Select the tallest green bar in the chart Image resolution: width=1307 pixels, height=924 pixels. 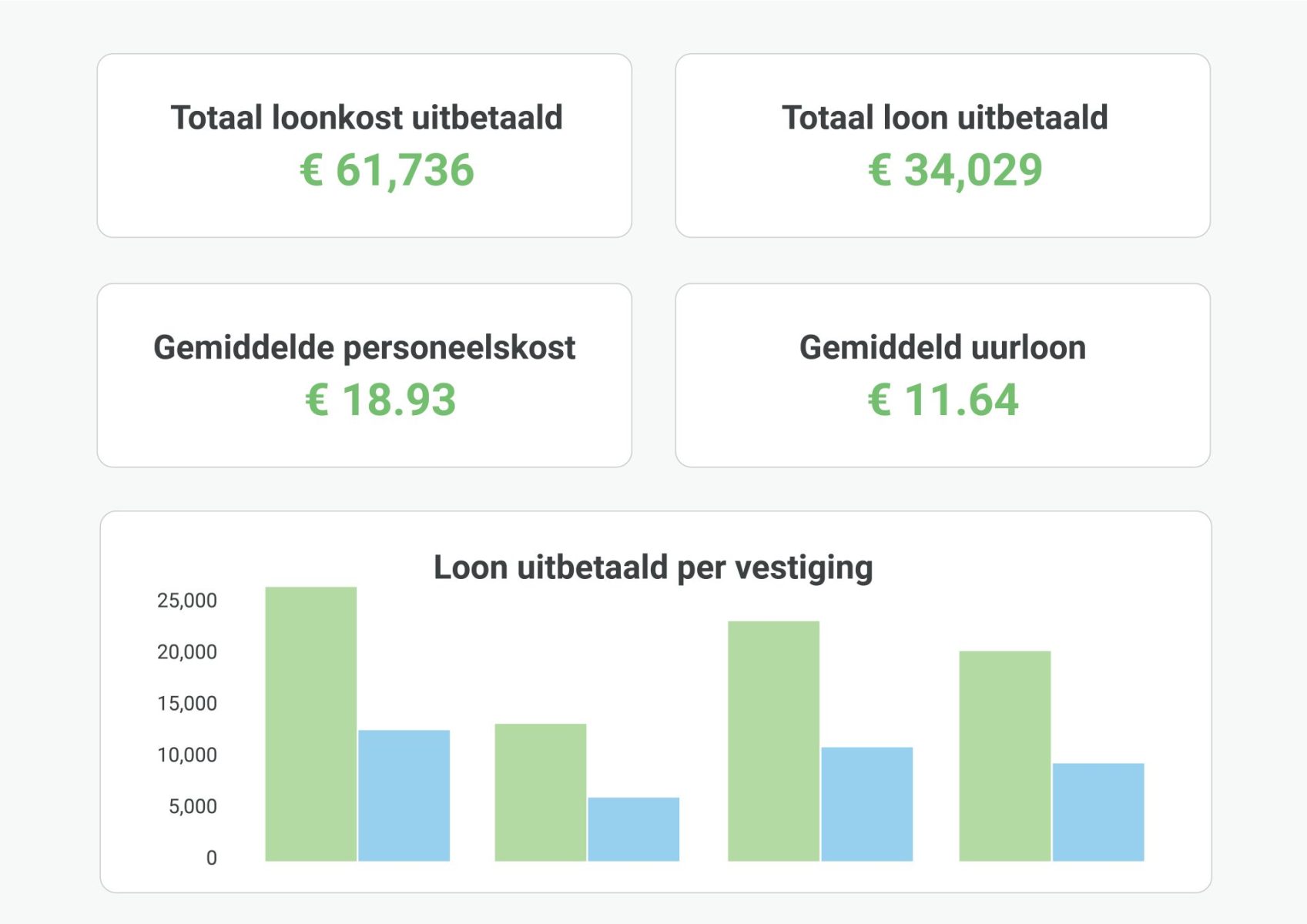click(310, 724)
